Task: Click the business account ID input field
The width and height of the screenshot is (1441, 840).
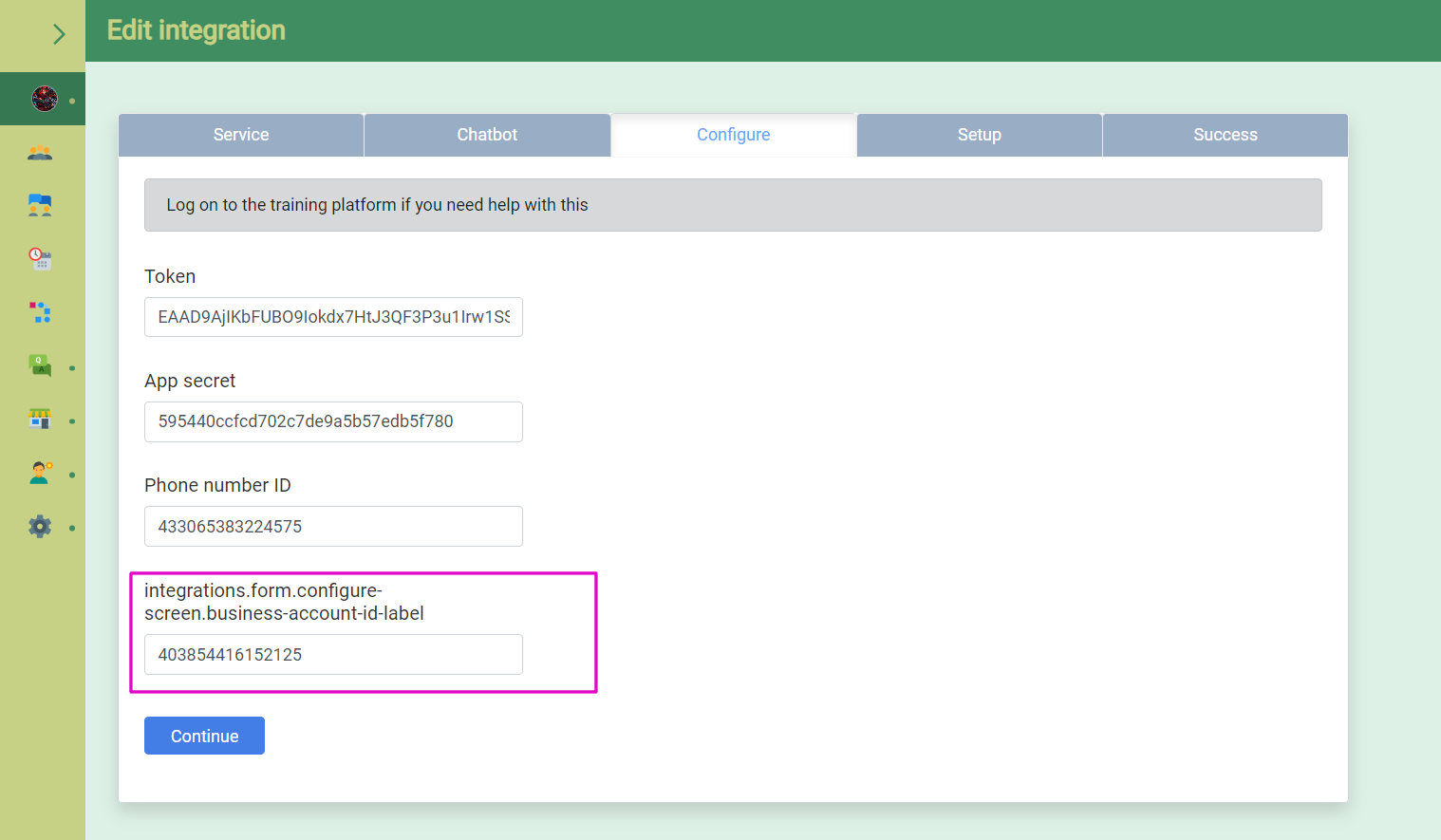Action: [x=333, y=655]
